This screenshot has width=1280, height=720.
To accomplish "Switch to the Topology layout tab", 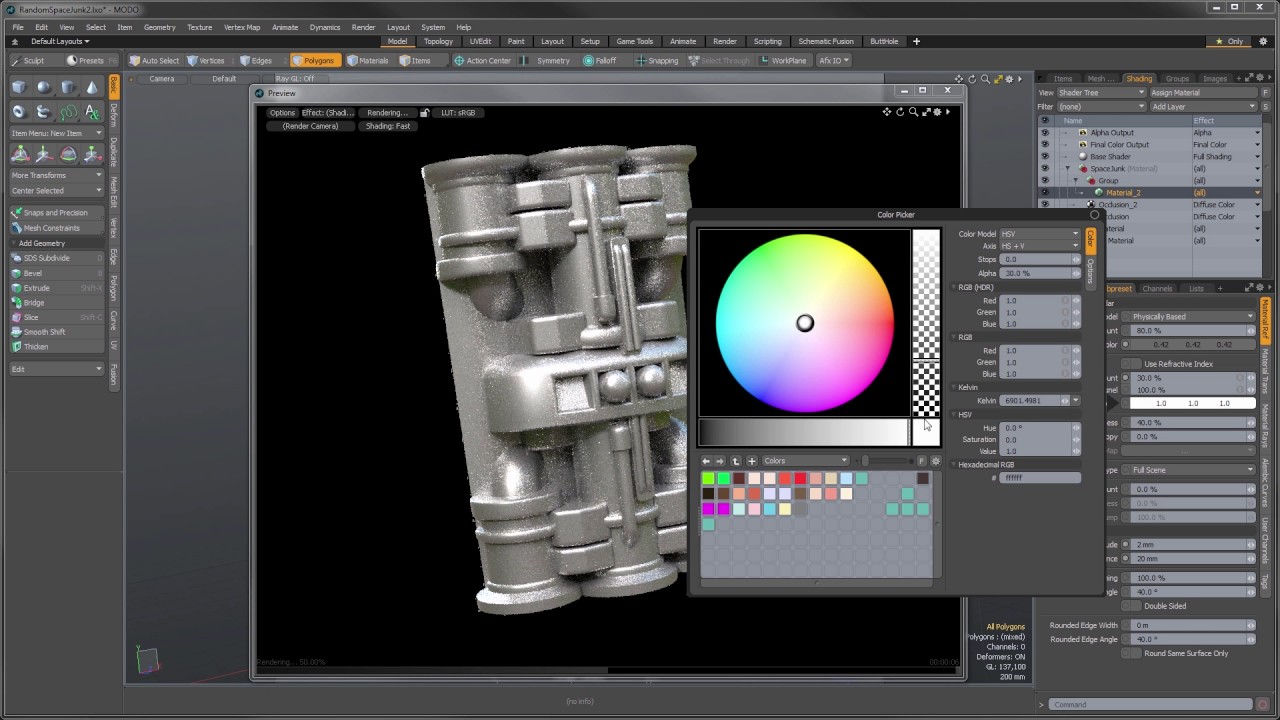I will coord(438,41).
